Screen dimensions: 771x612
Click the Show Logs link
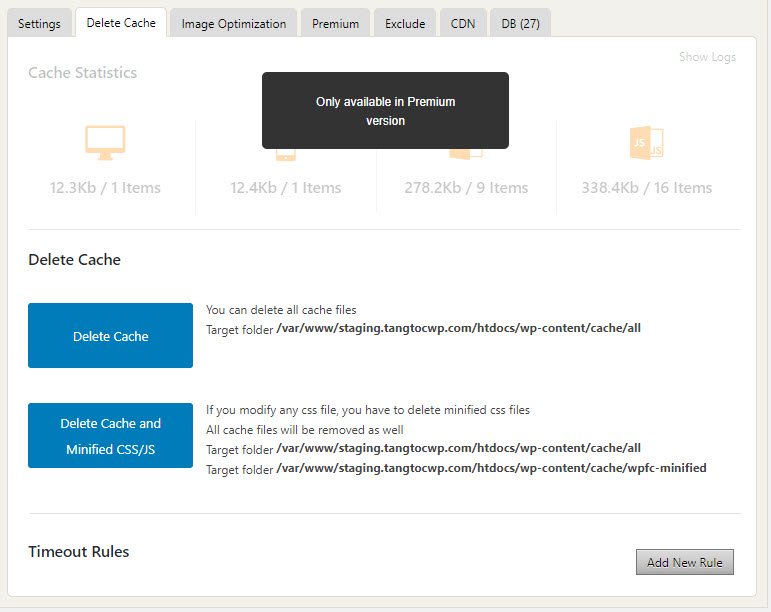[x=707, y=57]
